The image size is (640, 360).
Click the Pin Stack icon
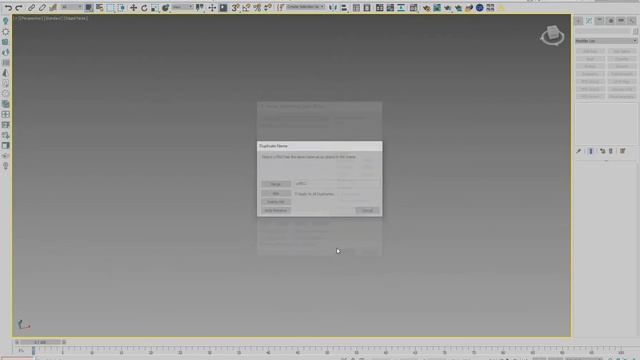[578, 151]
